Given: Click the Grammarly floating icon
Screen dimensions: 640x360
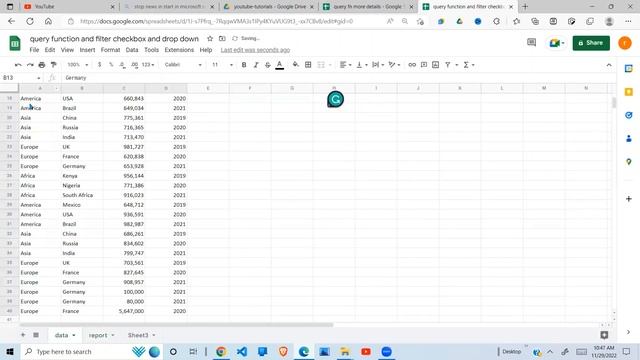Looking at the screenshot, I should tap(336, 99).
